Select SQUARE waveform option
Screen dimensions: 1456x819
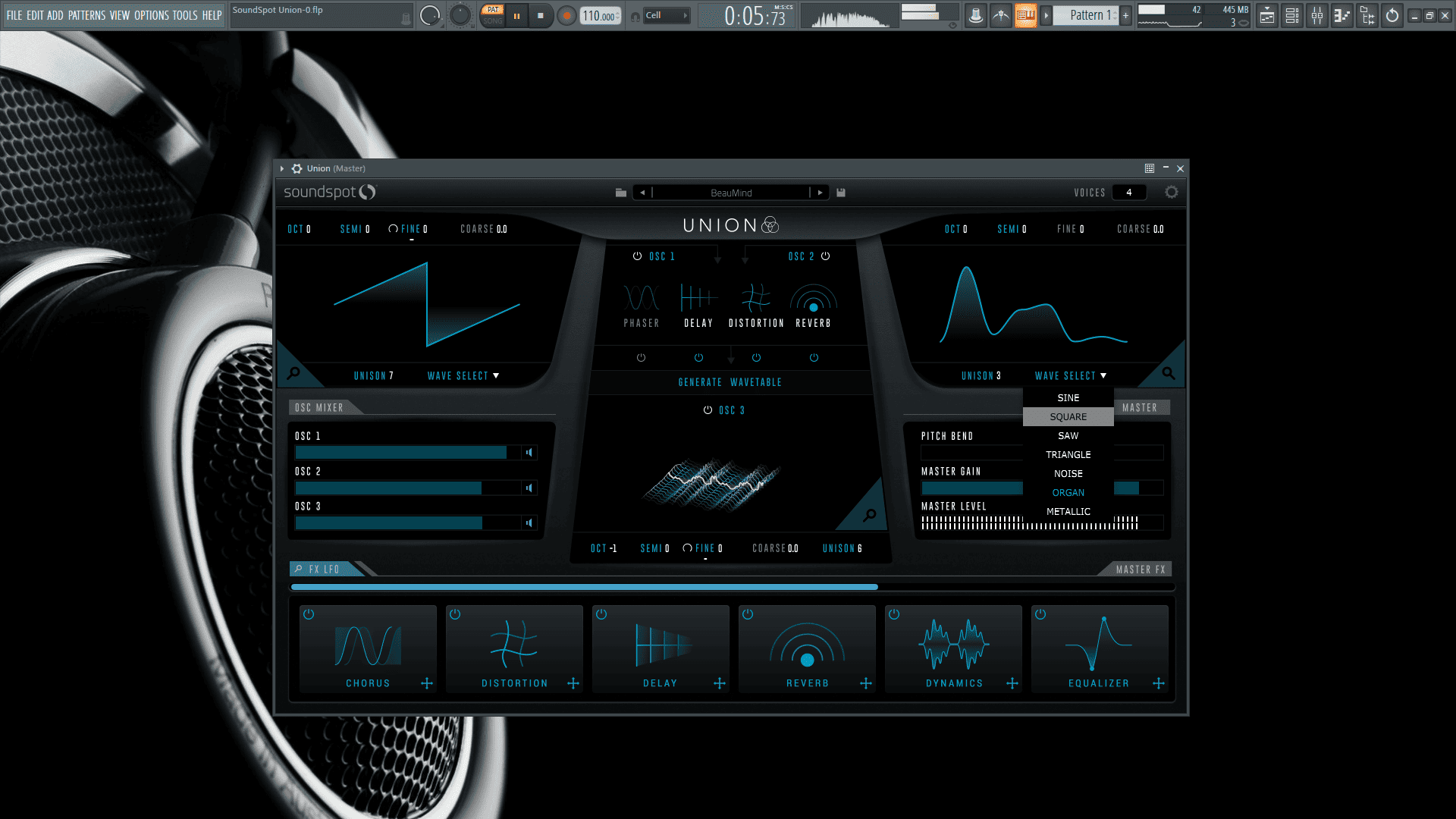pos(1068,417)
